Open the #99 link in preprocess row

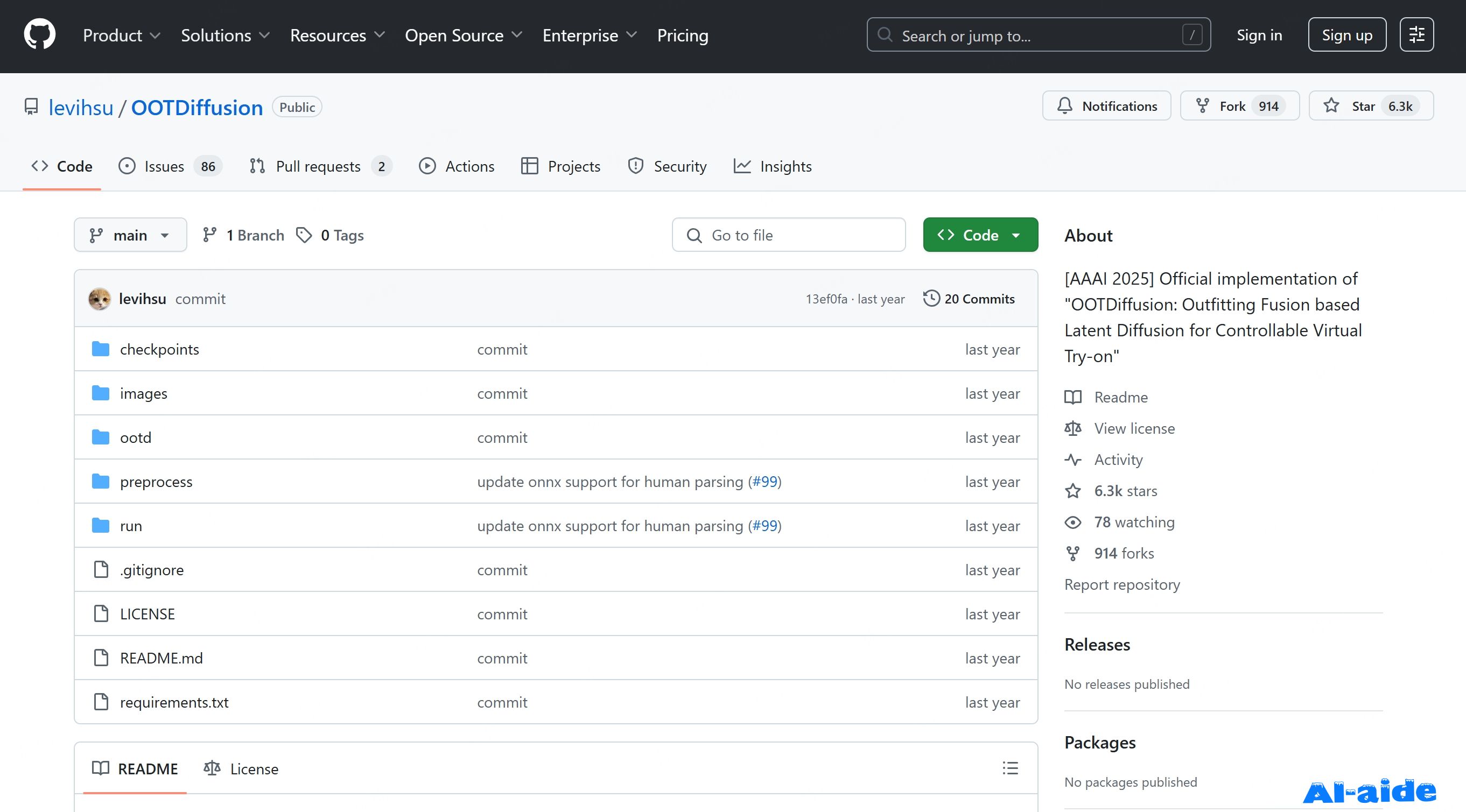765,481
